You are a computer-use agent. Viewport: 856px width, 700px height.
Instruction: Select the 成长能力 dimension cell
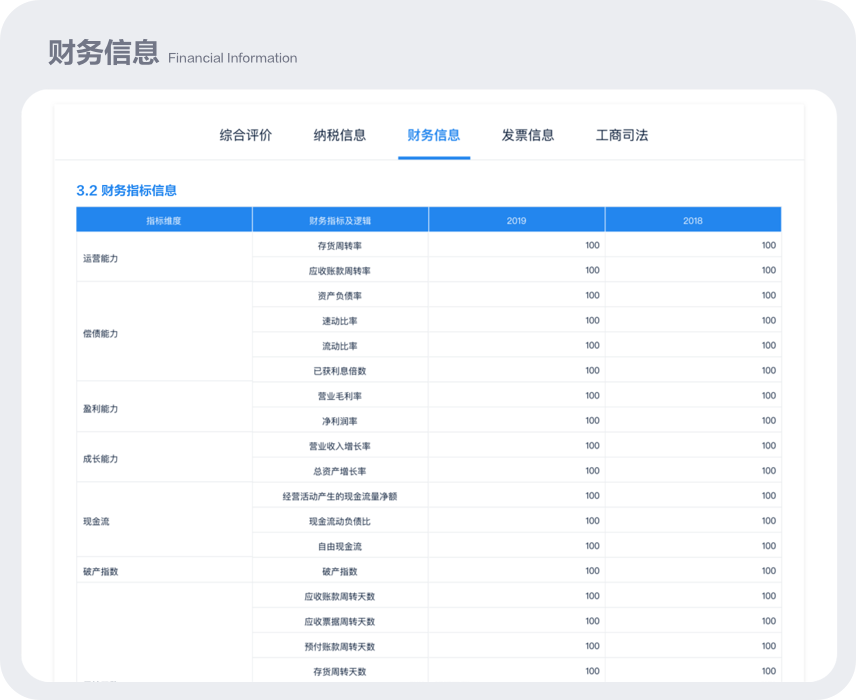pos(101,459)
